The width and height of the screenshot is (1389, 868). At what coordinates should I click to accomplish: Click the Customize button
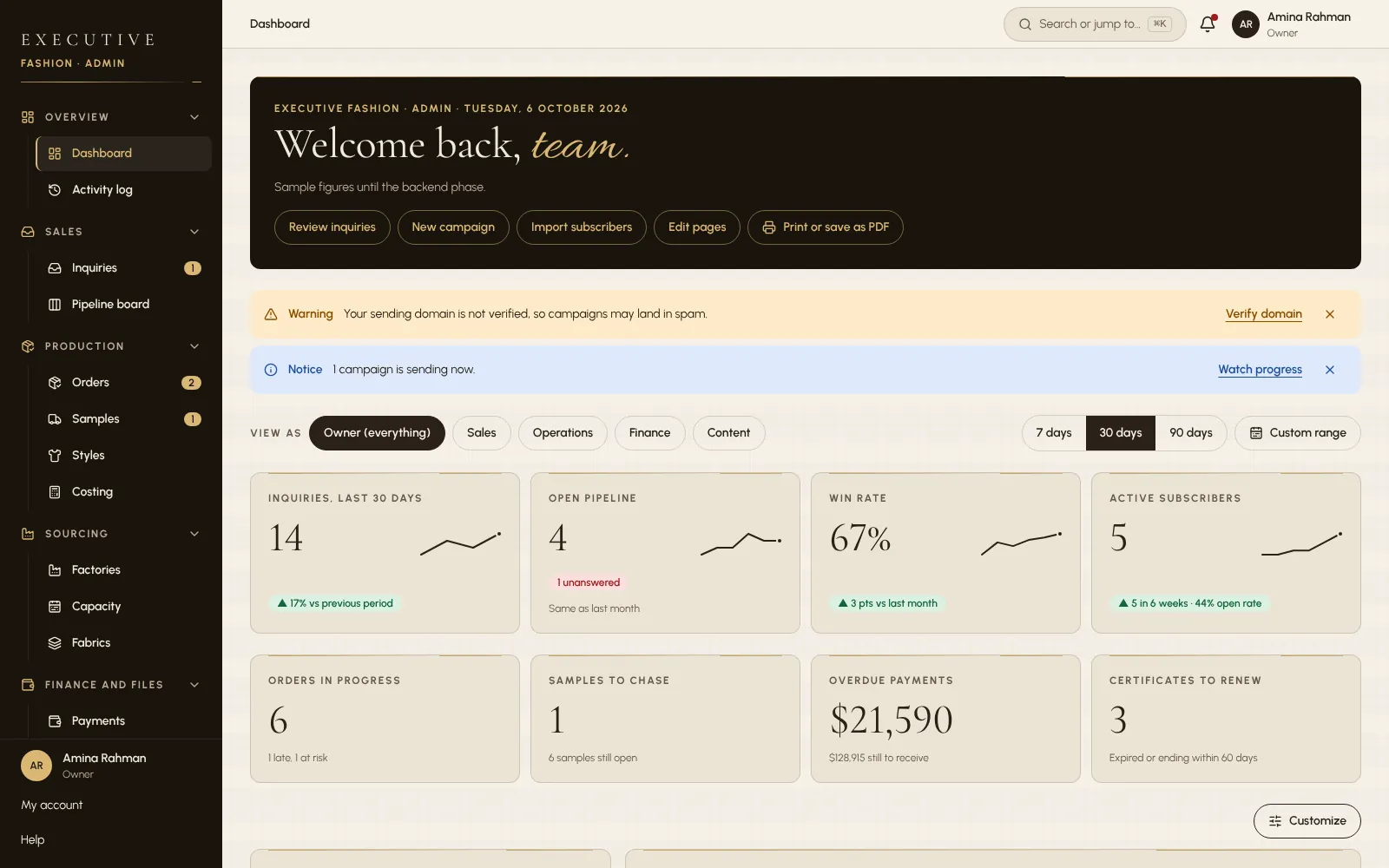pyautogui.click(x=1307, y=821)
